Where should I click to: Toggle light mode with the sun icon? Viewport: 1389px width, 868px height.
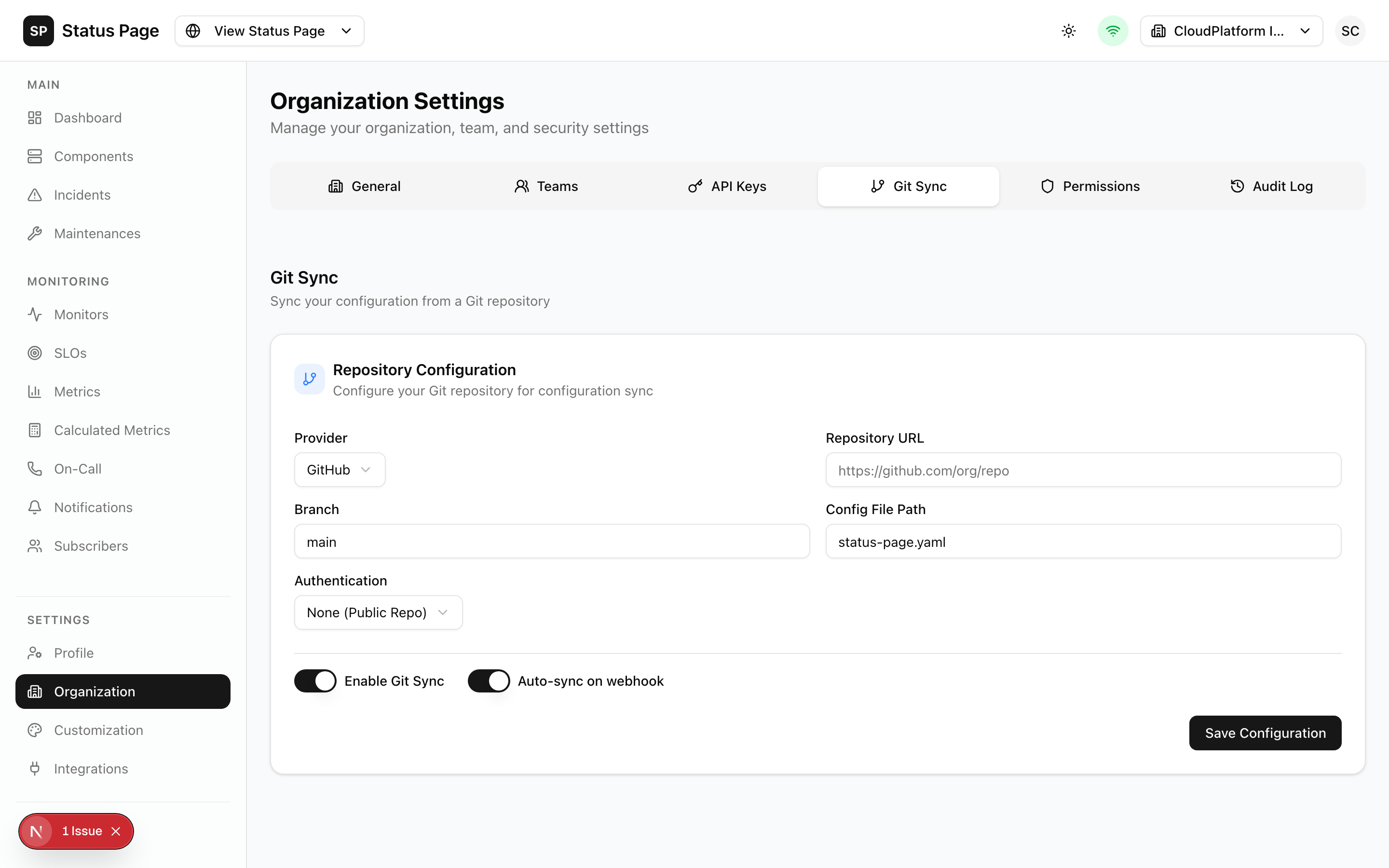(x=1068, y=30)
